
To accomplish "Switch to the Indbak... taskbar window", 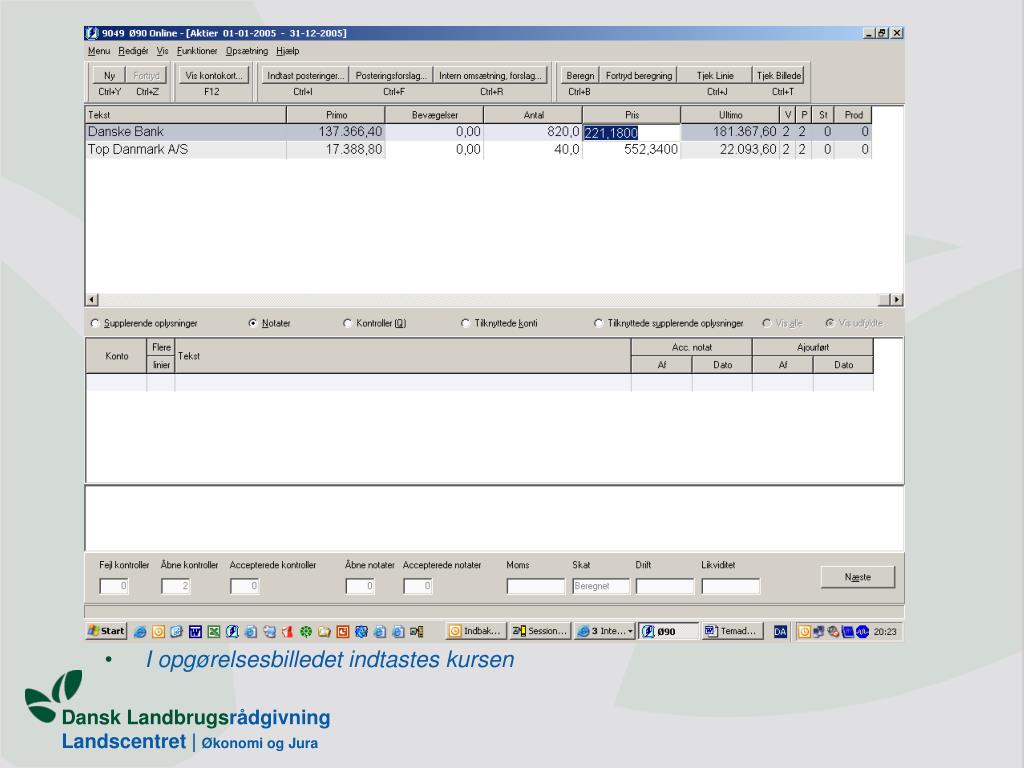I will click(x=475, y=631).
